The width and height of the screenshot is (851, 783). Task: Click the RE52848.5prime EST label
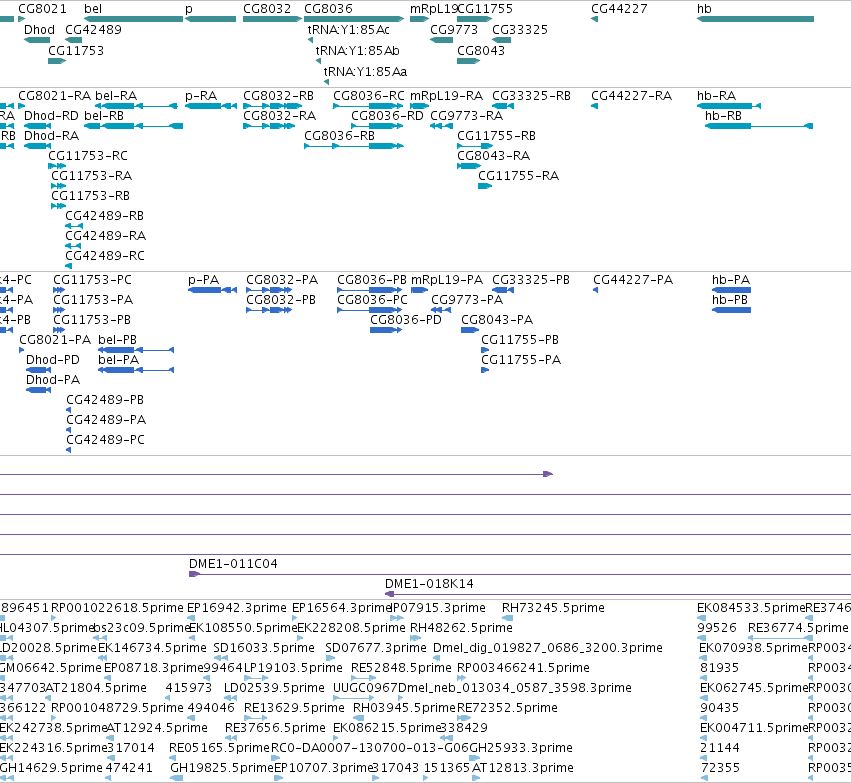pyautogui.click(x=401, y=668)
